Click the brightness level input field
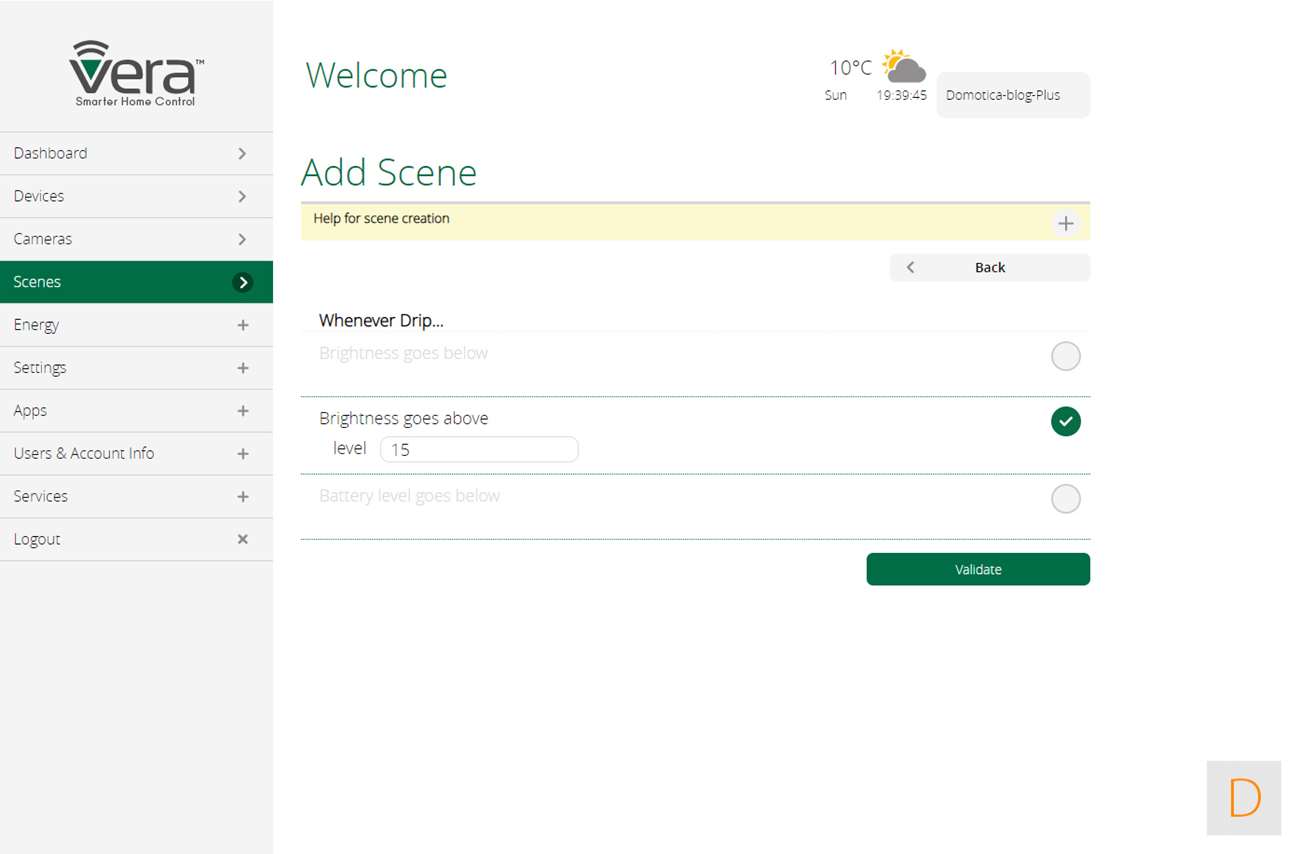 (x=479, y=450)
